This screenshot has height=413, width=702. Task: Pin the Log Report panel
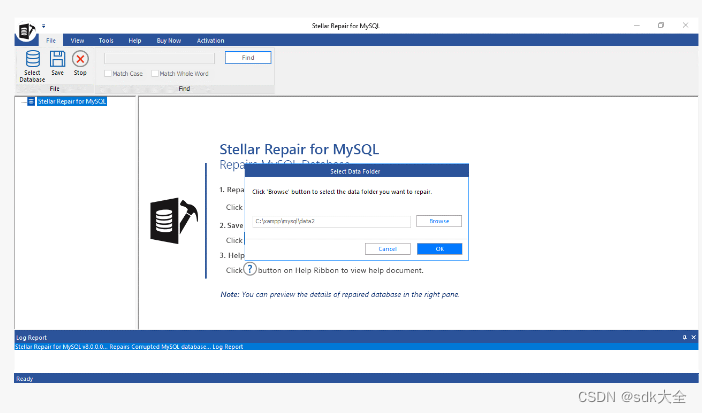coord(685,337)
